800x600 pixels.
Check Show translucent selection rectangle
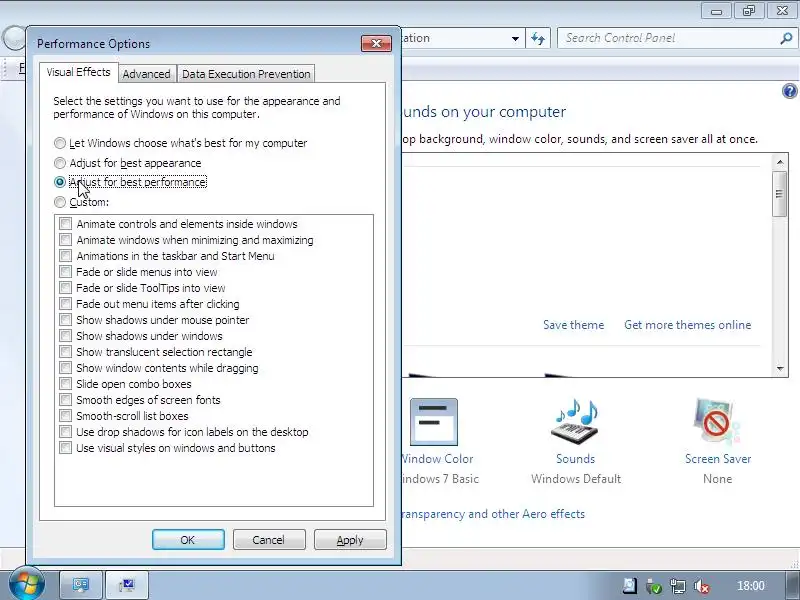[x=65, y=352]
